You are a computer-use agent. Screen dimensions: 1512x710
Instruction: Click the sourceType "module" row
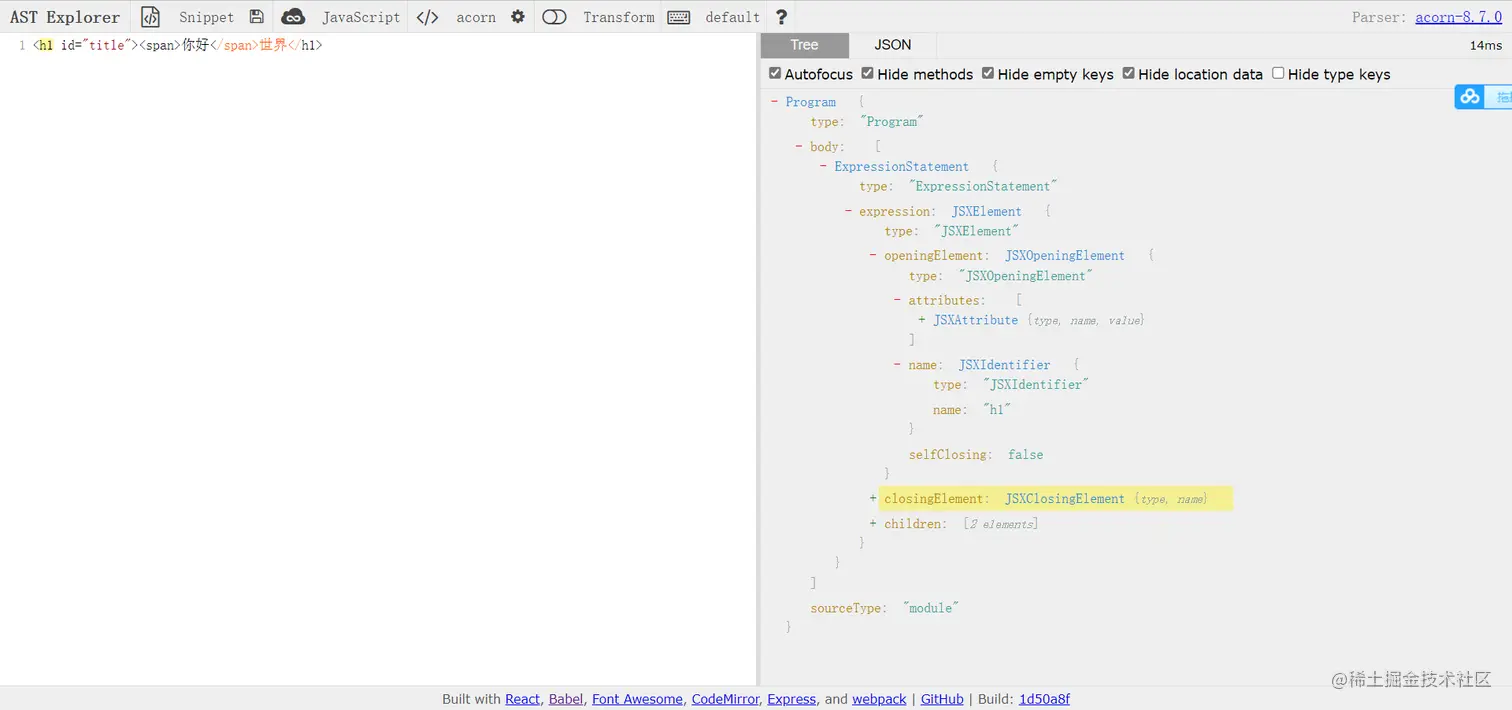point(885,608)
